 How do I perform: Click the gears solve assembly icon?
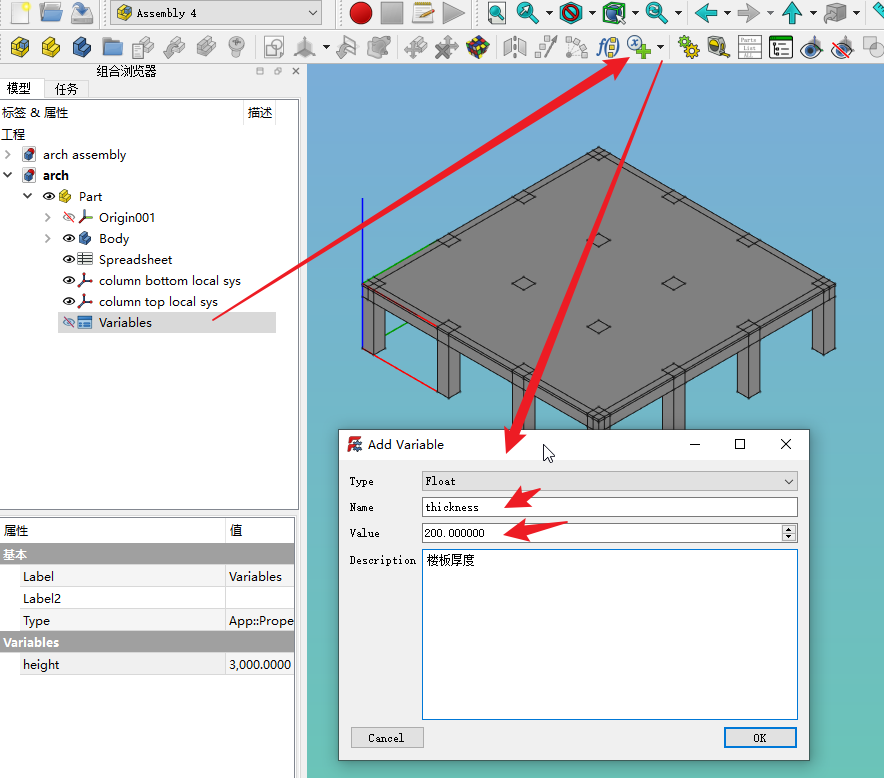click(688, 47)
